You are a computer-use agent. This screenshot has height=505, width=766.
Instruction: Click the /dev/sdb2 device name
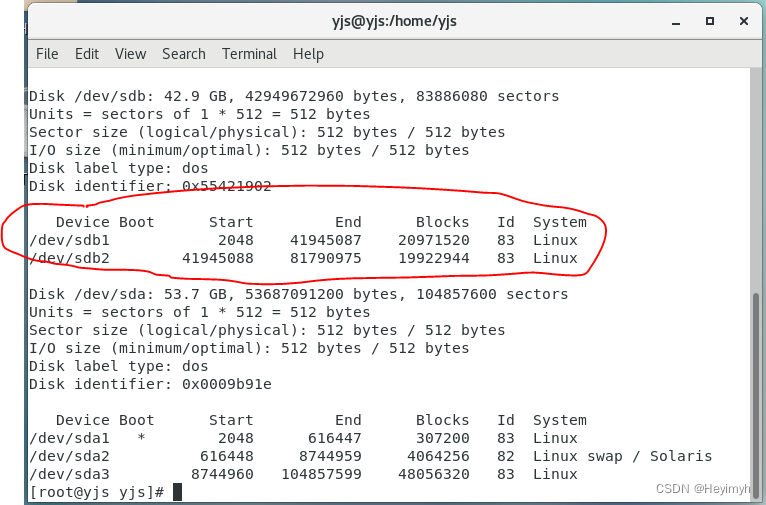(69, 258)
